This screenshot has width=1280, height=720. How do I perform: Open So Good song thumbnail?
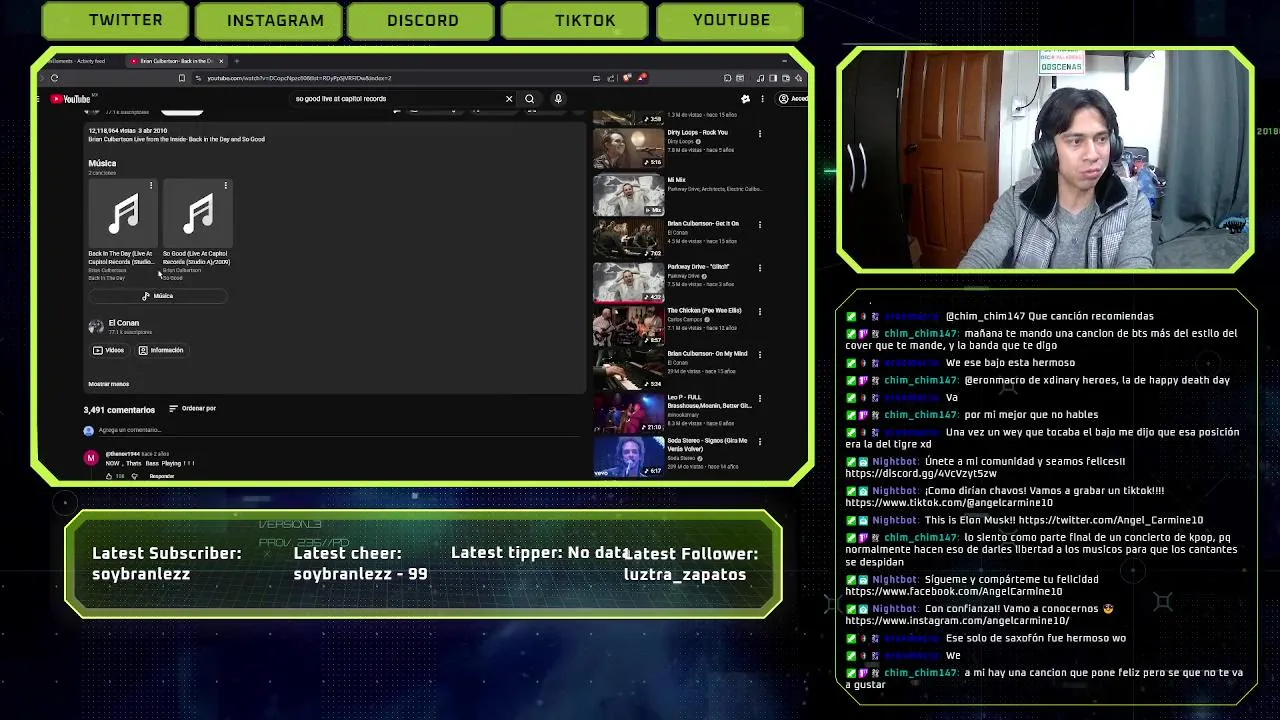[198, 213]
